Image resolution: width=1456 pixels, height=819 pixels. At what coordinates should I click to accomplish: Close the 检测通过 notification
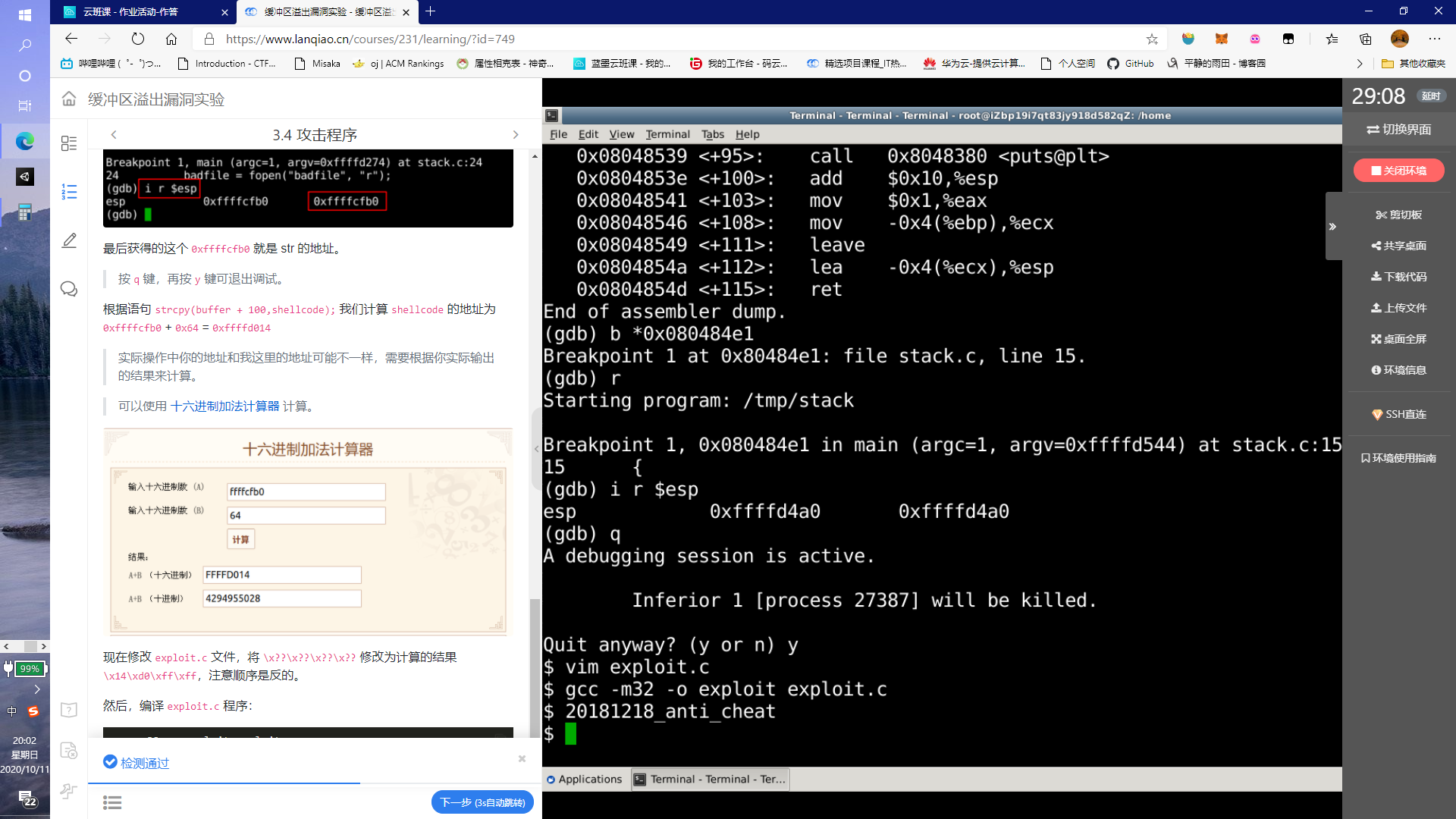coord(522,758)
